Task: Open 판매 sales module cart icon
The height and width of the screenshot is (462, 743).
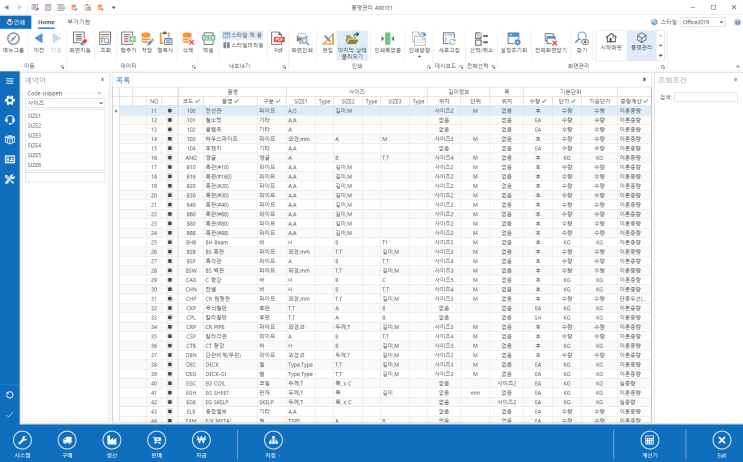Action: point(156,440)
